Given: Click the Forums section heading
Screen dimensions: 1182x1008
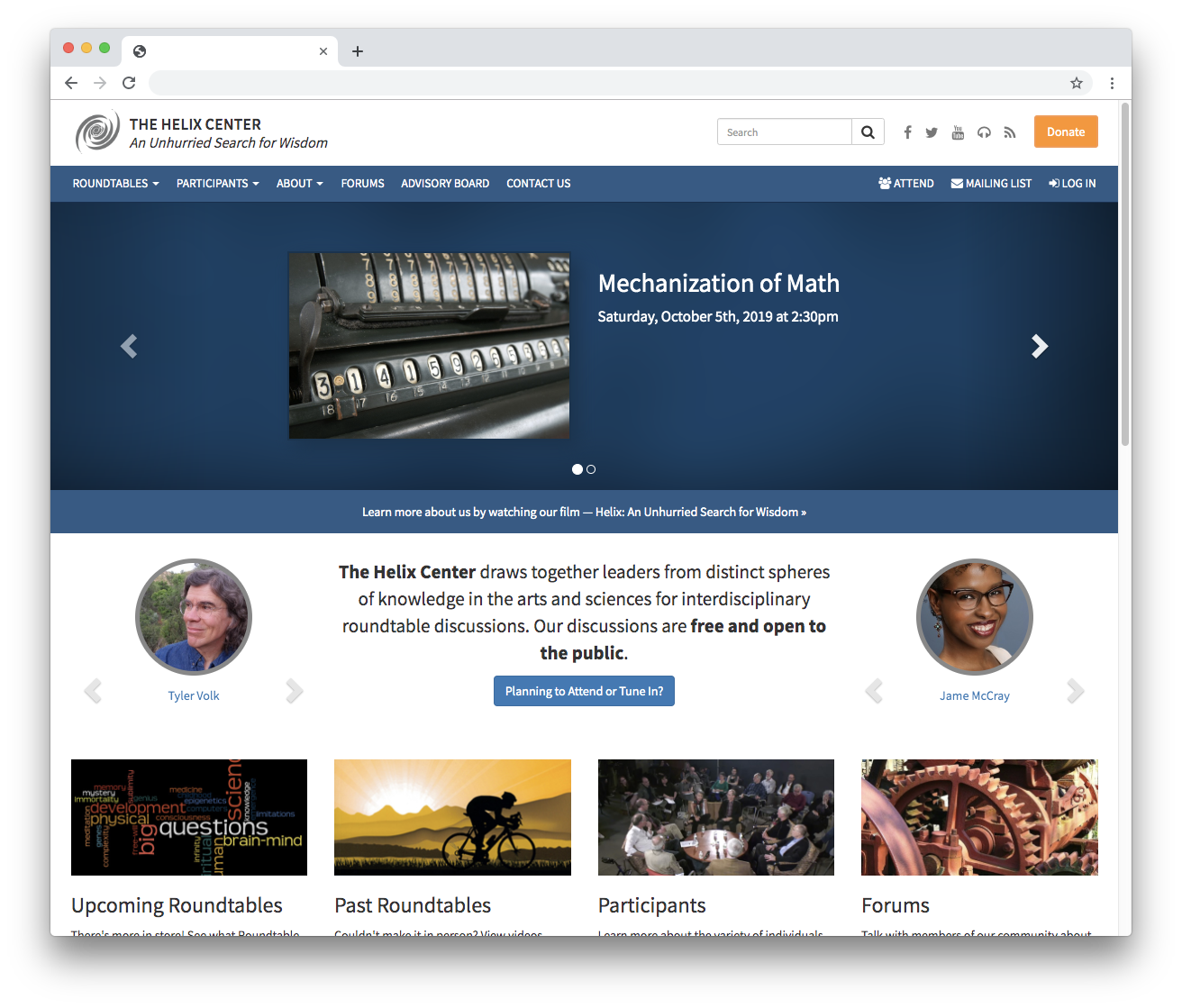Looking at the screenshot, I should coord(896,905).
